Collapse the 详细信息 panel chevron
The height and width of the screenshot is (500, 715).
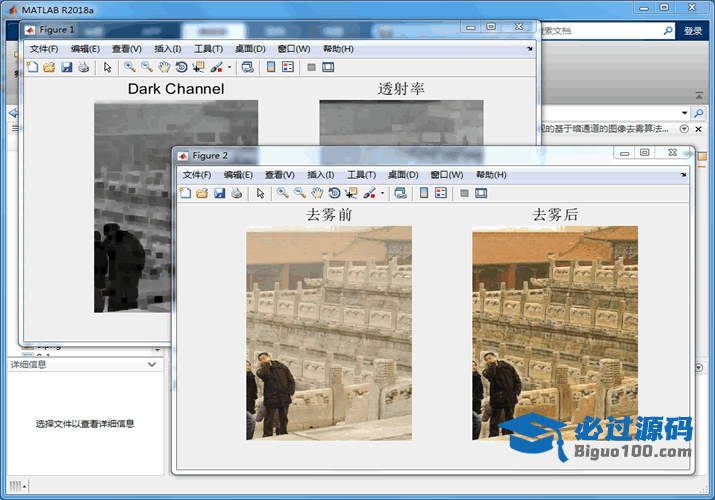pyautogui.click(x=152, y=365)
